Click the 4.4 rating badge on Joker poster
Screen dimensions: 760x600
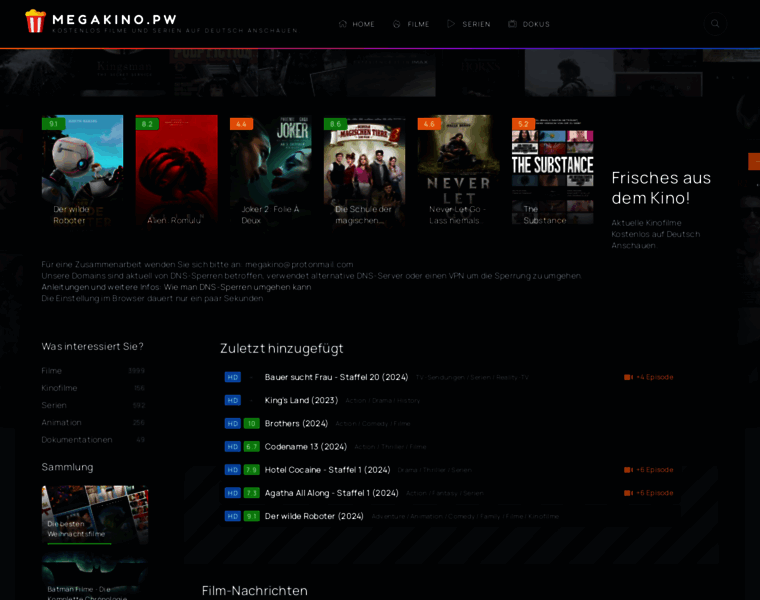coord(241,124)
